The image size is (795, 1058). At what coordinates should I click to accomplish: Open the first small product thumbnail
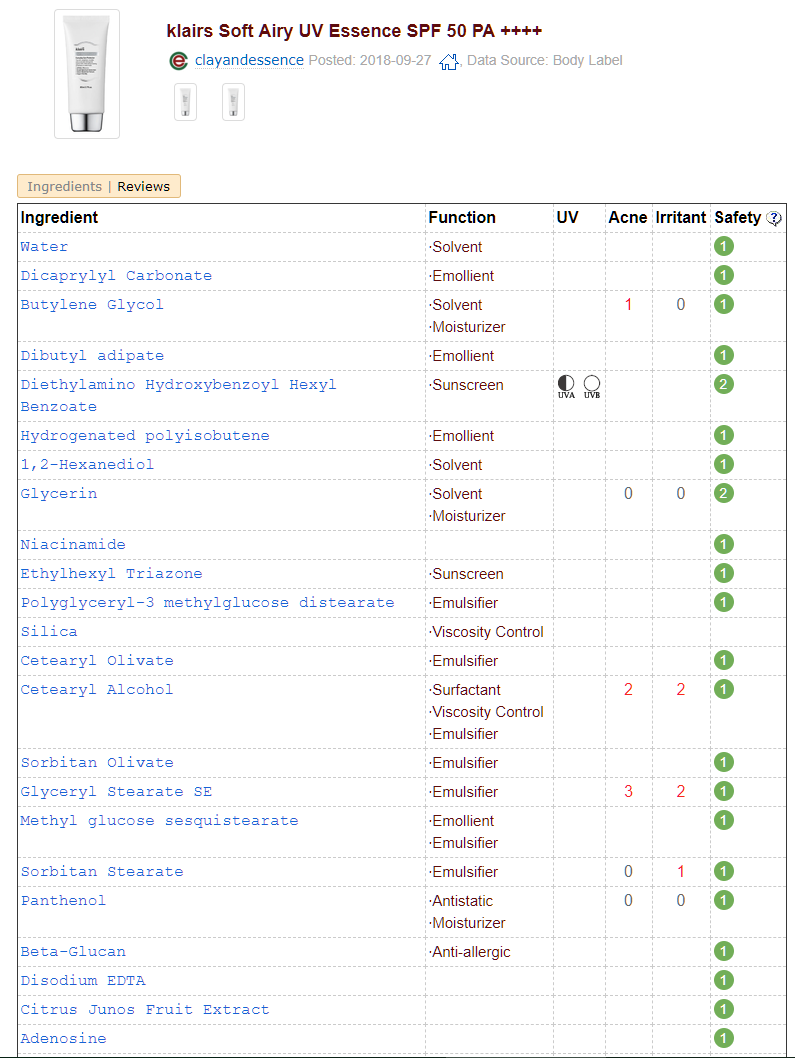click(186, 103)
